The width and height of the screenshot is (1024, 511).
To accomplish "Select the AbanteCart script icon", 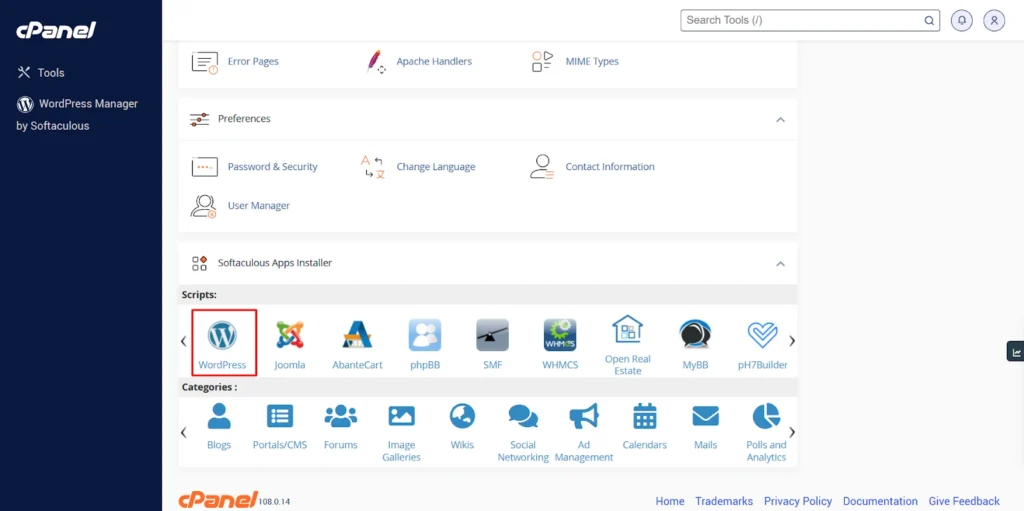I will (x=357, y=335).
